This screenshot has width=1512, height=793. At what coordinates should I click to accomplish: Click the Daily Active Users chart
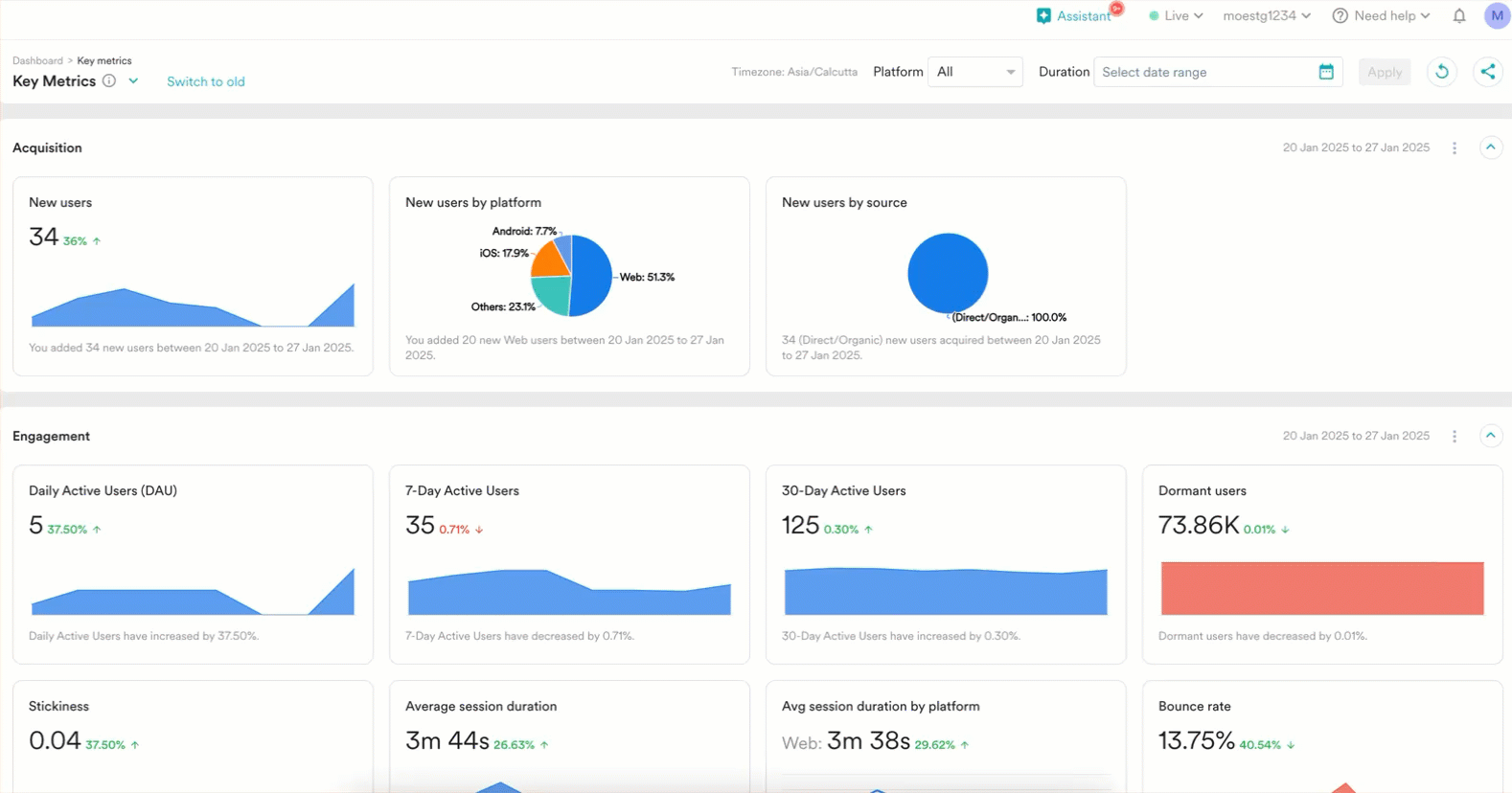193,592
